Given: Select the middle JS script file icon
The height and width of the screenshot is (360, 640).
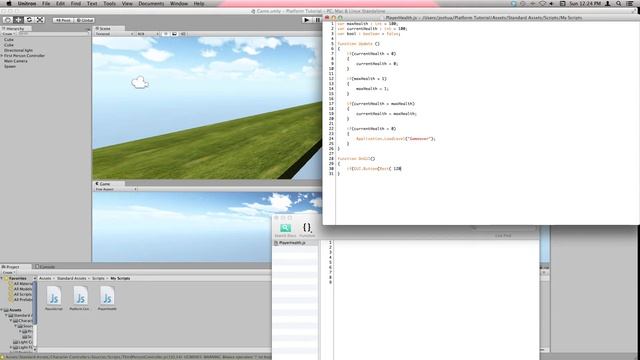Looking at the screenshot, I should pyautogui.click(x=80, y=296).
